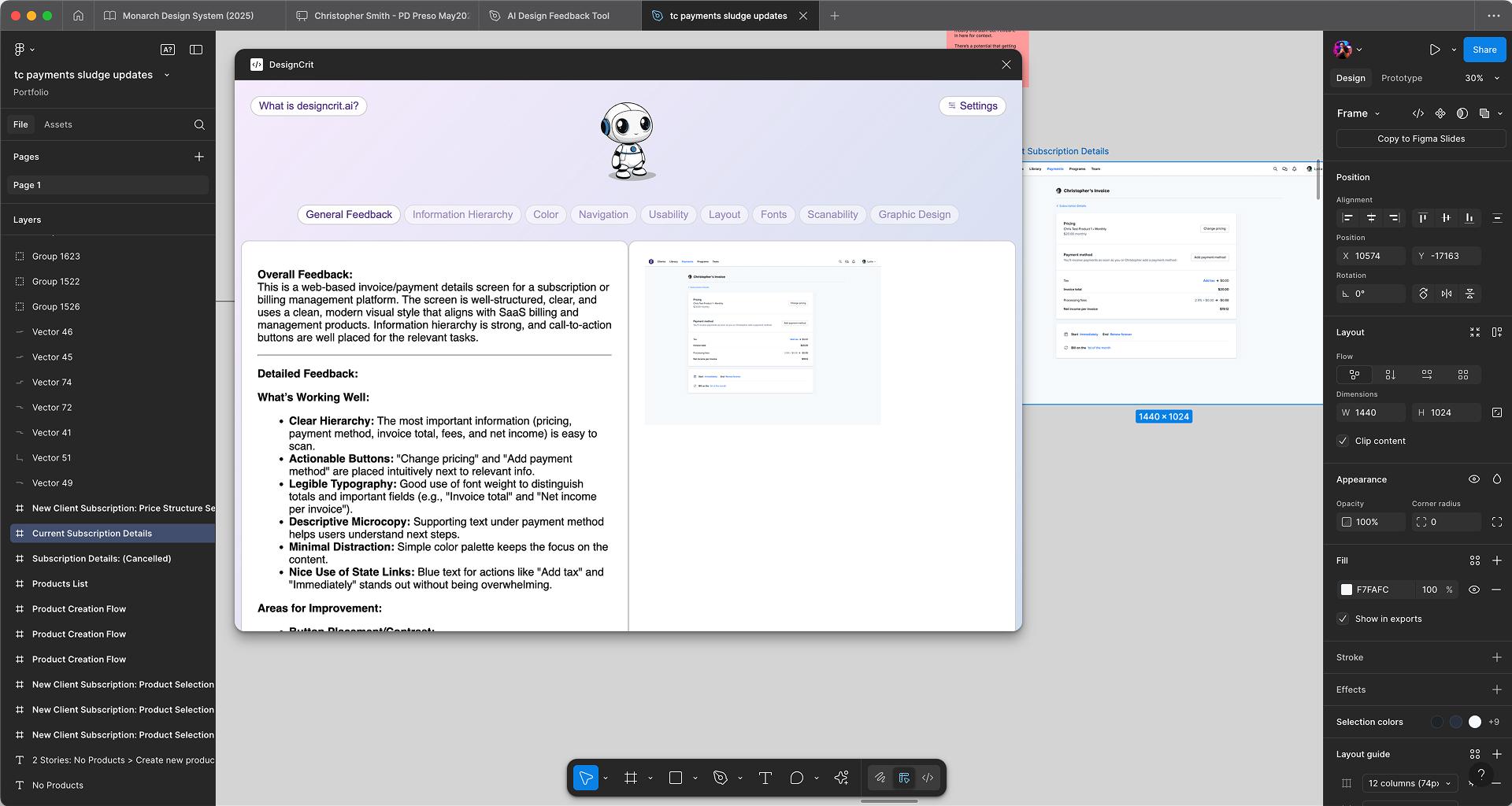Image resolution: width=1512 pixels, height=806 pixels.
Task: Select the Pen tool
Action: [719, 777]
